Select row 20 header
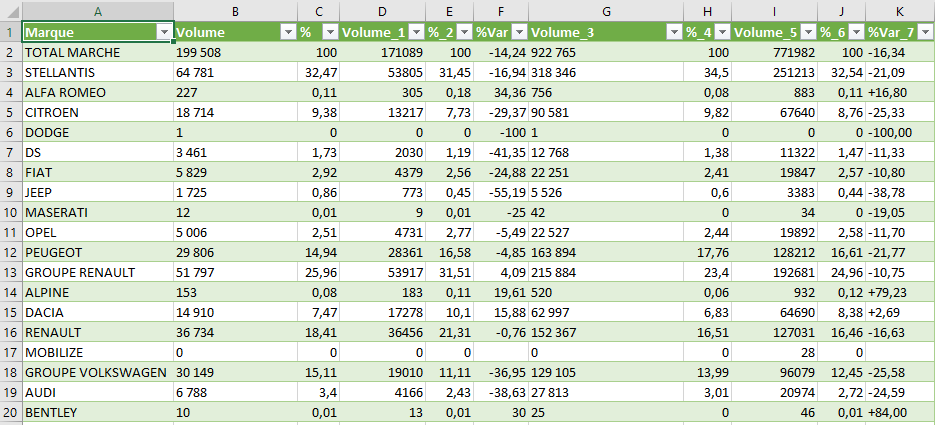 [10, 412]
